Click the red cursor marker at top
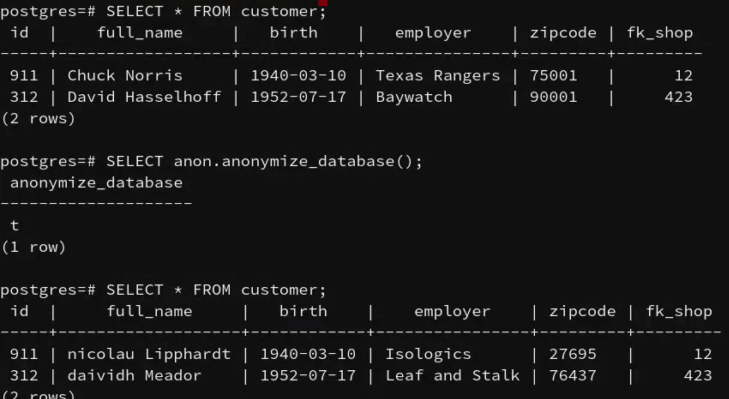 [323, 2]
